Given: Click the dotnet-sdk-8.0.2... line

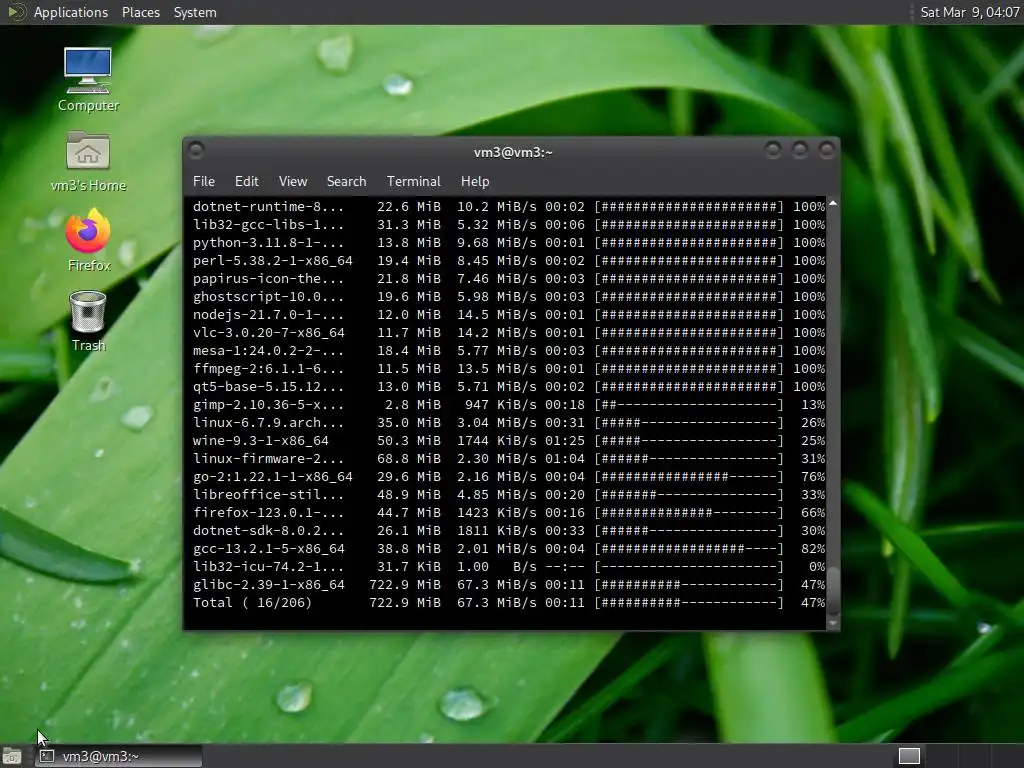Looking at the screenshot, I should tap(509, 530).
